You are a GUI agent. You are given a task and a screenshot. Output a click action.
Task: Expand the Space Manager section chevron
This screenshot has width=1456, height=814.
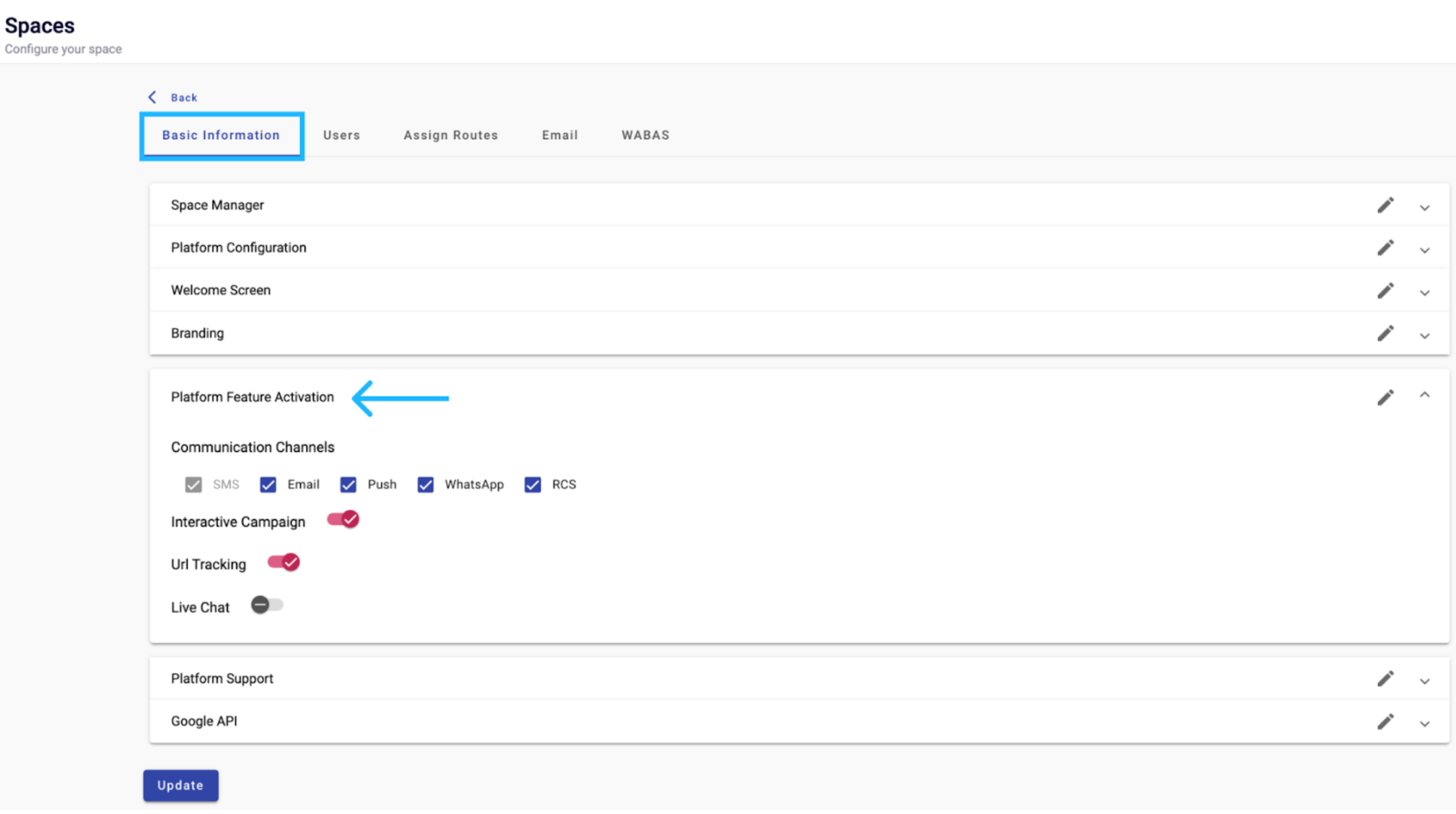click(1424, 207)
